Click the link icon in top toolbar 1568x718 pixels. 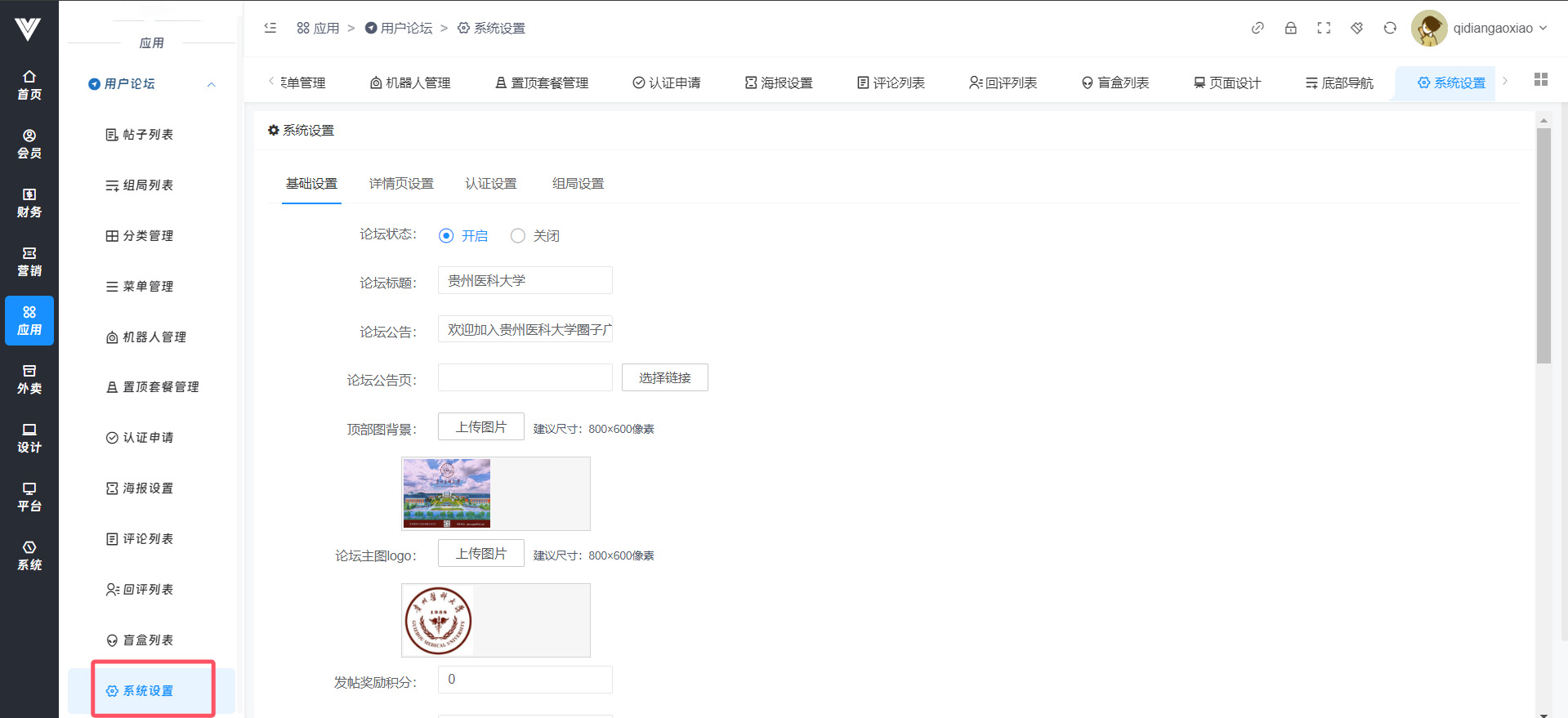pyautogui.click(x=1258, y=28)
